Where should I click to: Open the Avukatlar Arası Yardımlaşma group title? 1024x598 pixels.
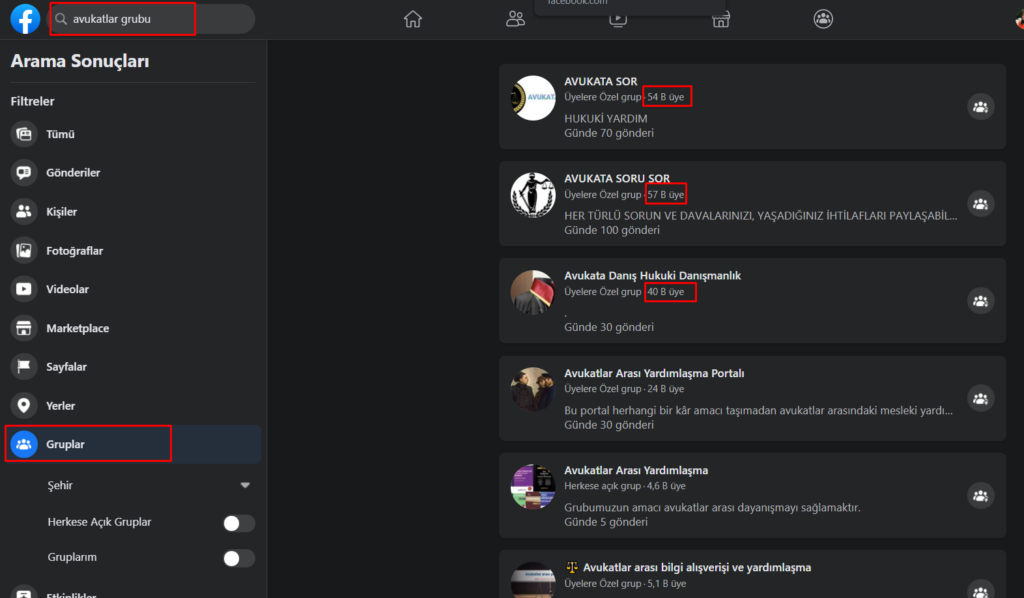pyautogui.click(x=636, y=470)
